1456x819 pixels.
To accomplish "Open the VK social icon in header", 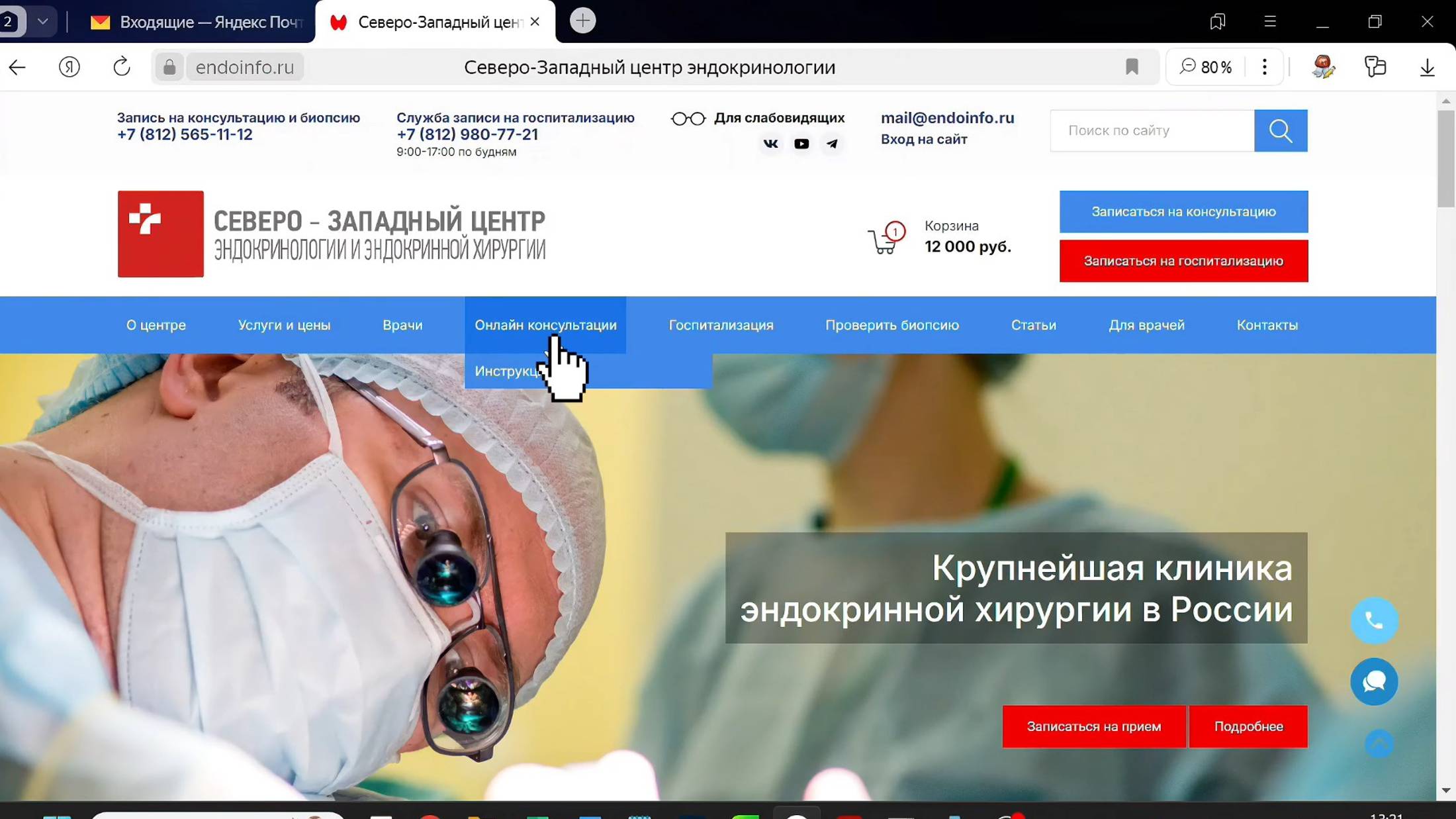I will click(x=770, y=144).
